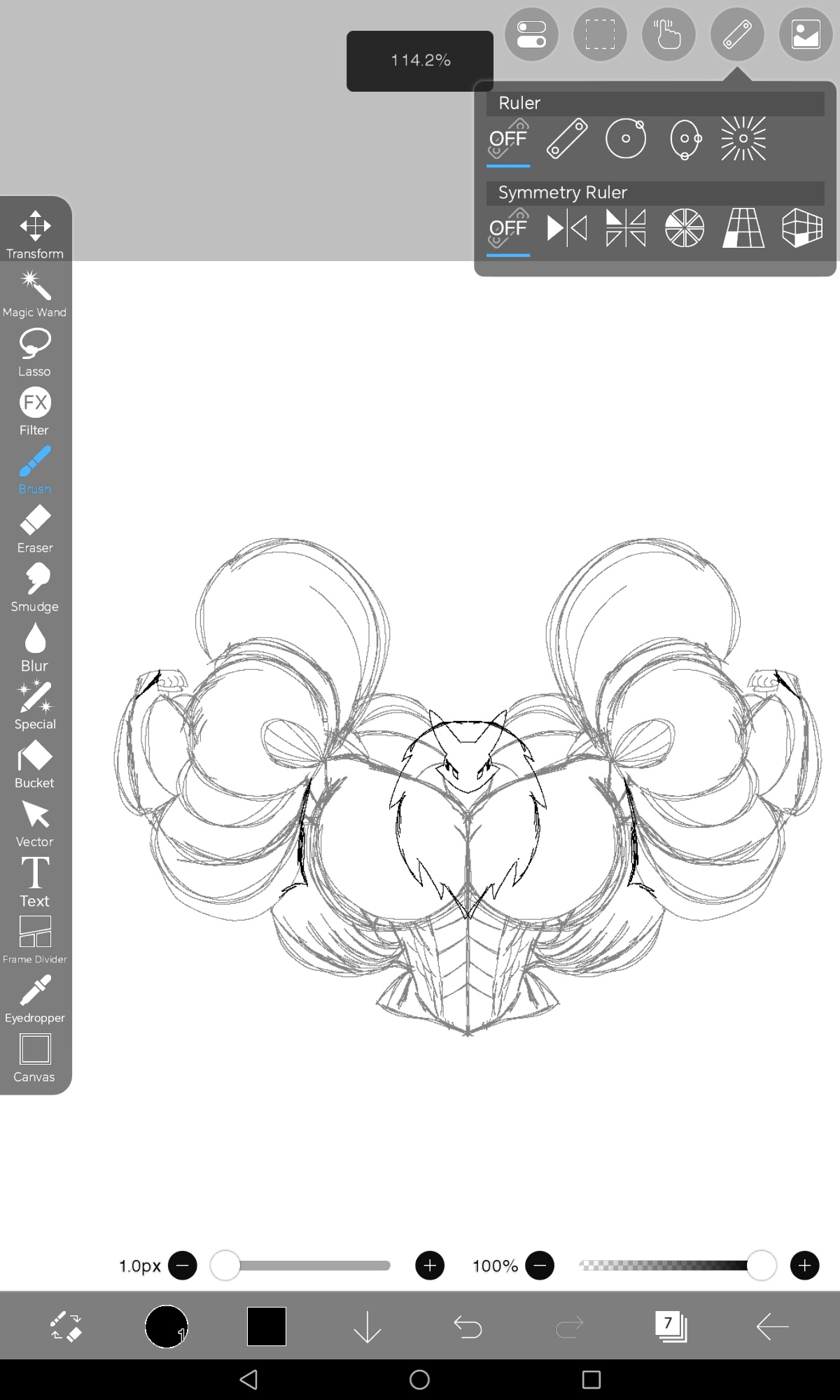Select the Brush tool
The width and height of the screenshot is (840, 1400).
[35, 470]
